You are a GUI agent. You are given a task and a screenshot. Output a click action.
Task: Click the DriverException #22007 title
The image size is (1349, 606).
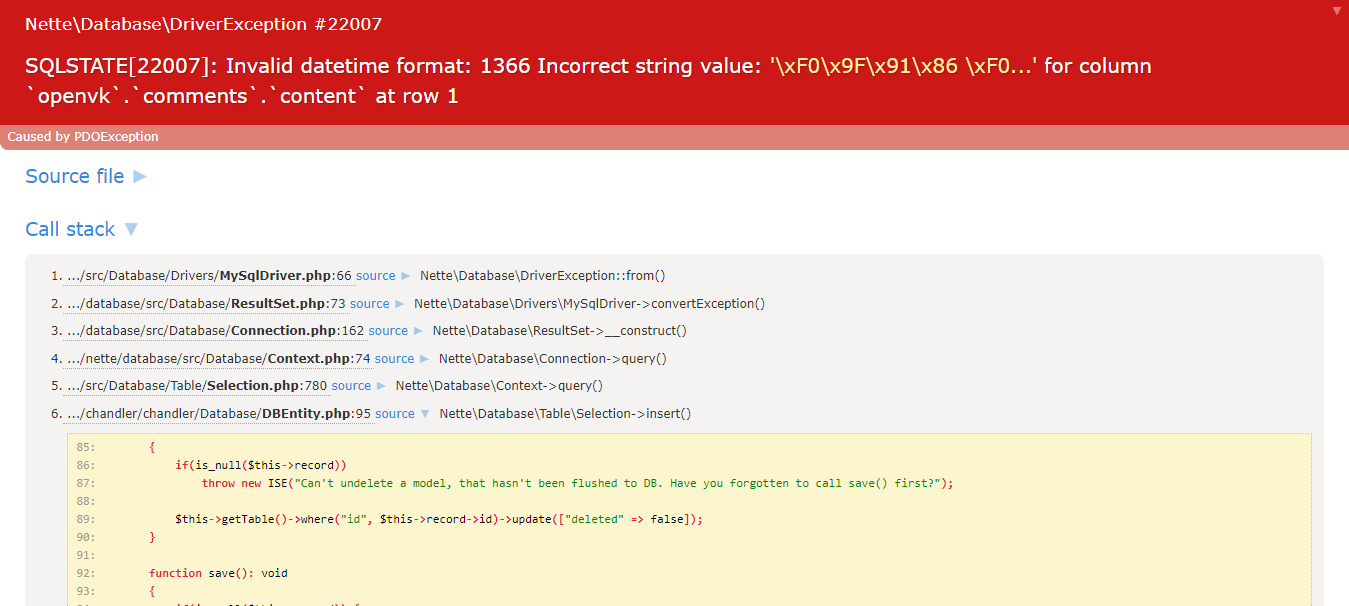pyautogui.click(x=203, y=24)
